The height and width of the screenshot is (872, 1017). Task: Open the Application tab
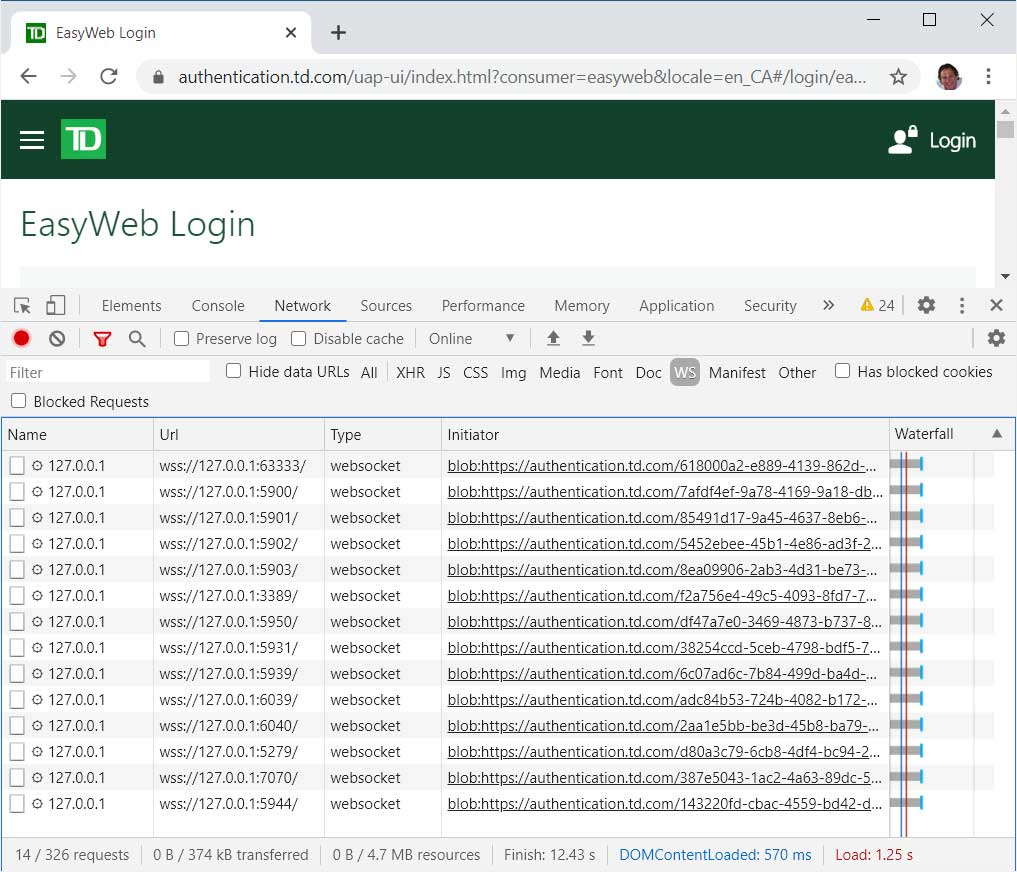click(x=676, y=306)
